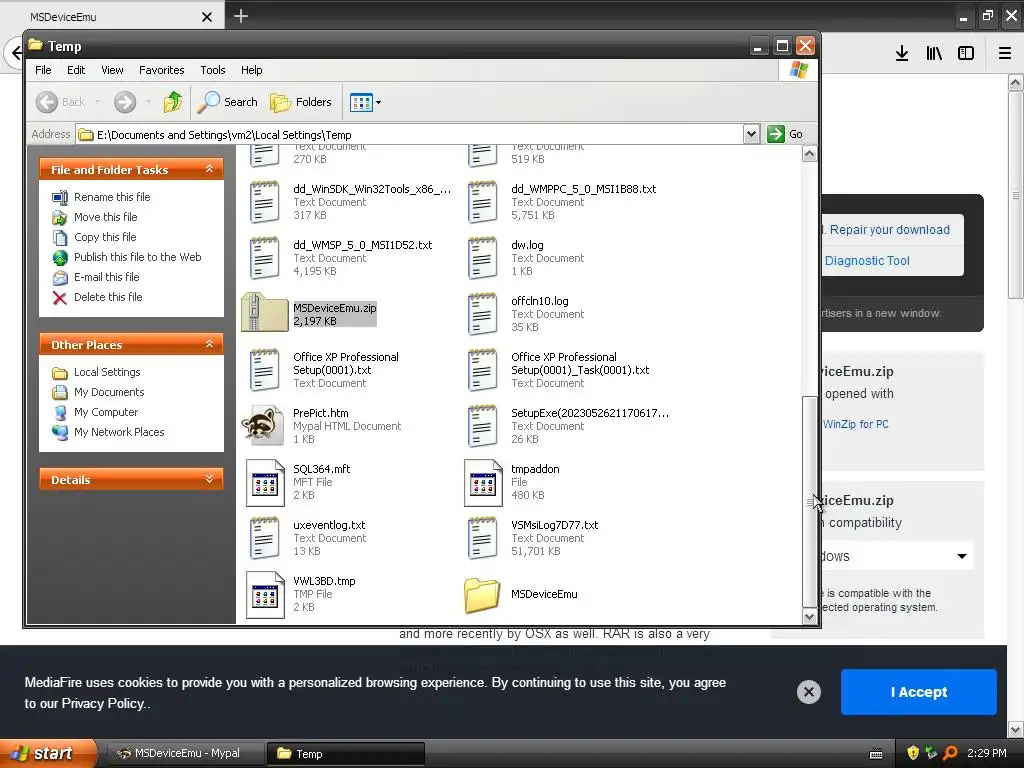1024x768 pixels.
Task: Open the Tools menu
Action: [212, 70]
